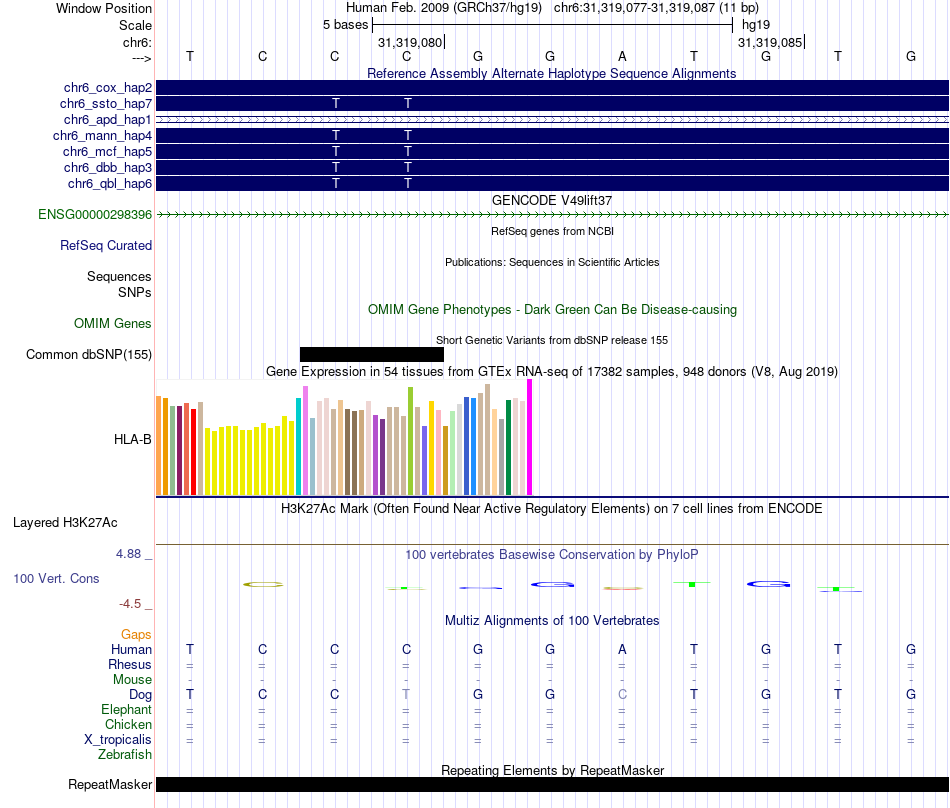Click the Window Position label
Screen dimensions: 950x808
tap(104, 8)
